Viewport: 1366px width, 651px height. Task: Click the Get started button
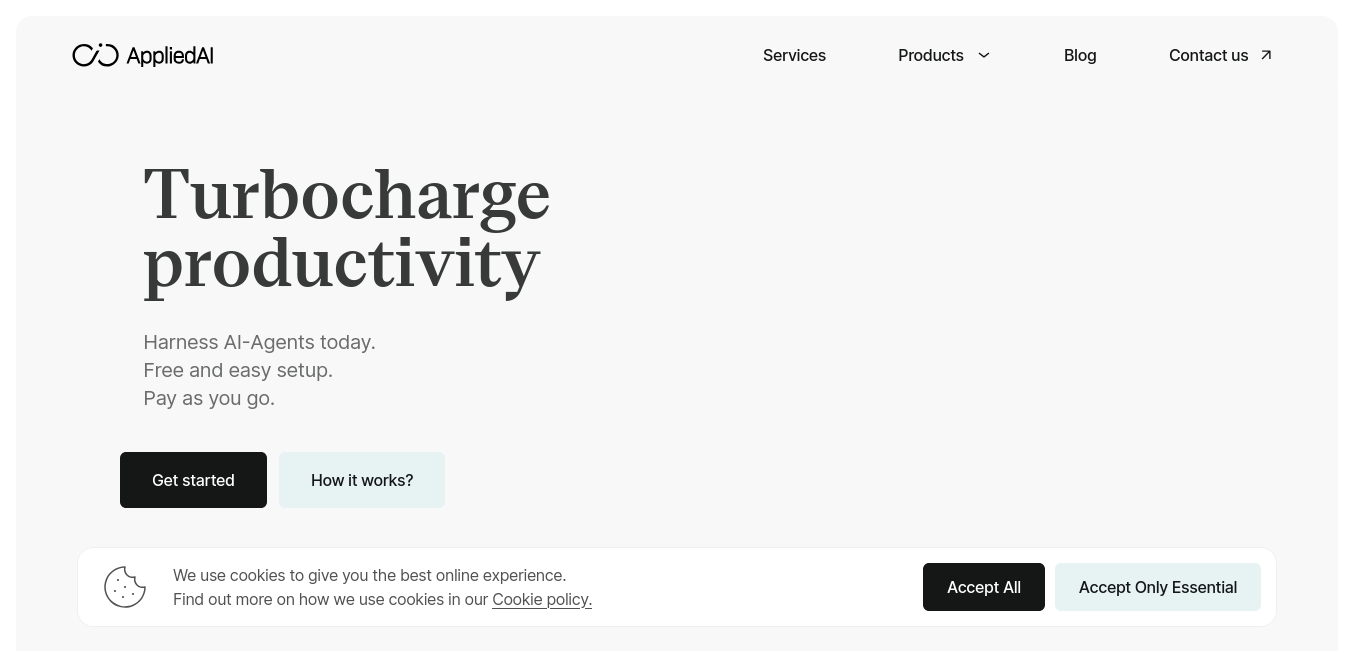[x=193, y=480]
